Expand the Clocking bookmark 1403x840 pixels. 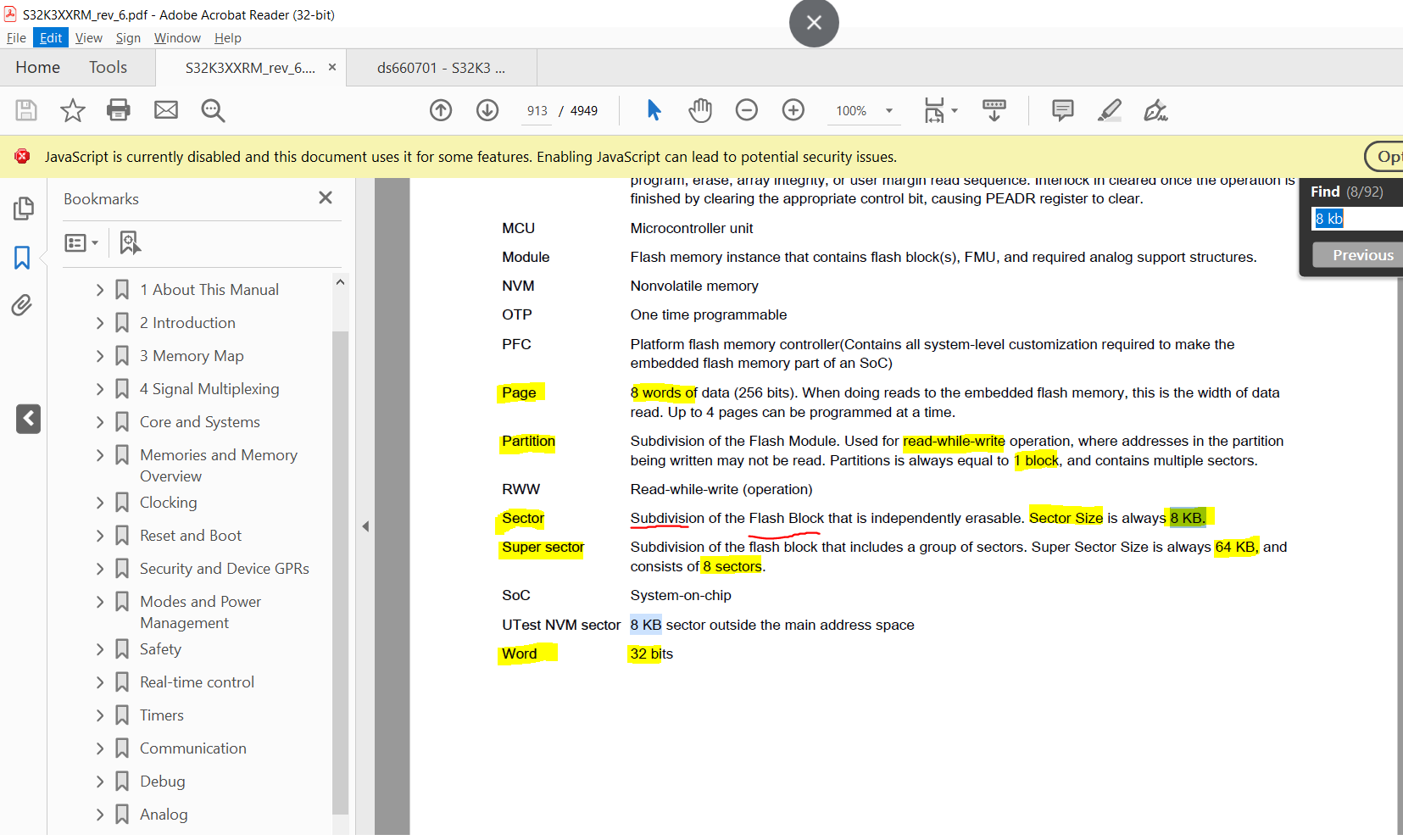tap(99, 502)
